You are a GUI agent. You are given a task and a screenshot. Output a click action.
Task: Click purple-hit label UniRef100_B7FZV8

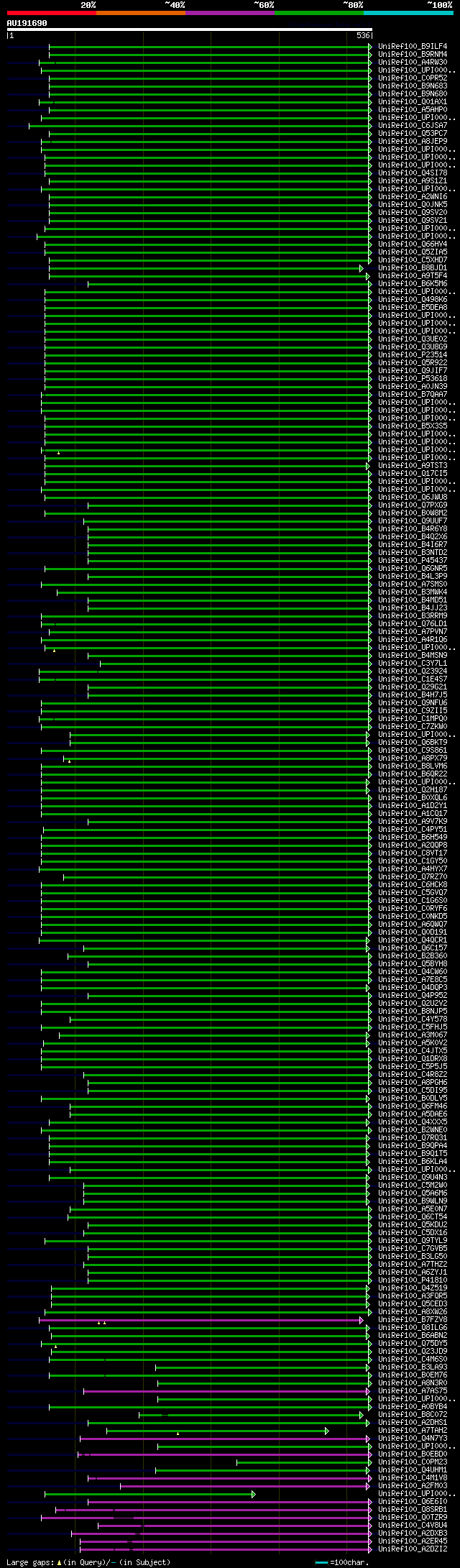[413, 1319]
